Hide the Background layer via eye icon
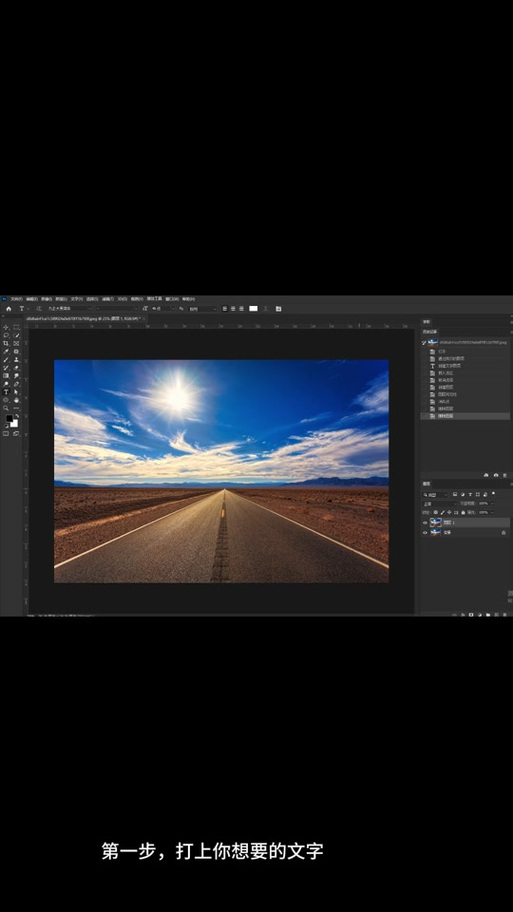 [425, 533]
